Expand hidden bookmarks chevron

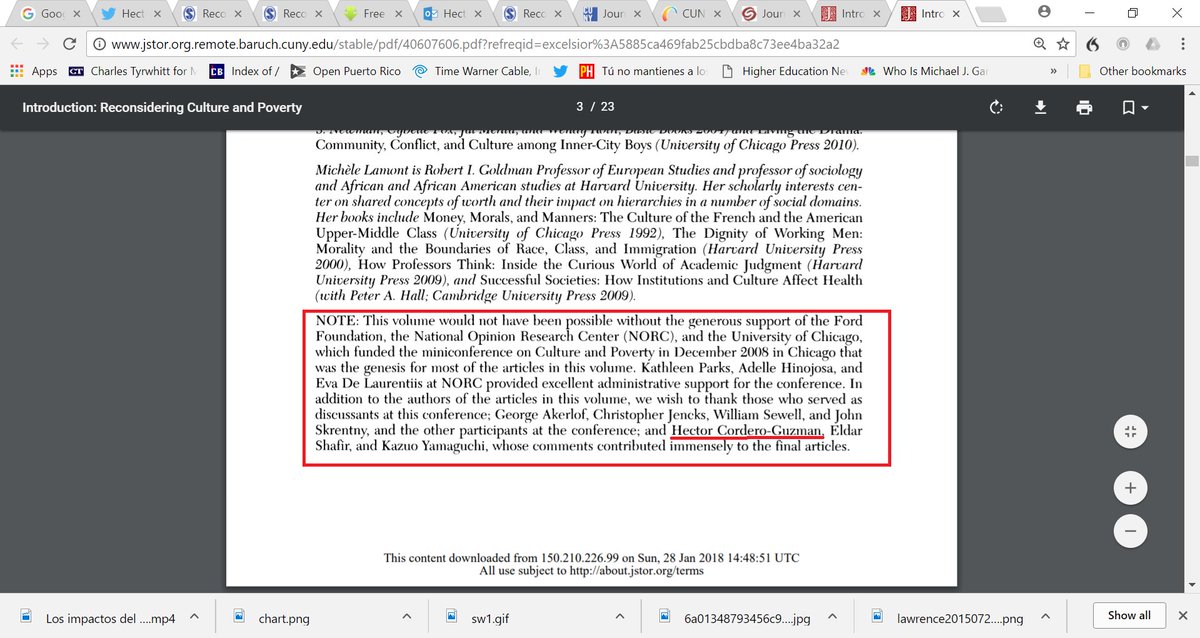click(1053, 71)
